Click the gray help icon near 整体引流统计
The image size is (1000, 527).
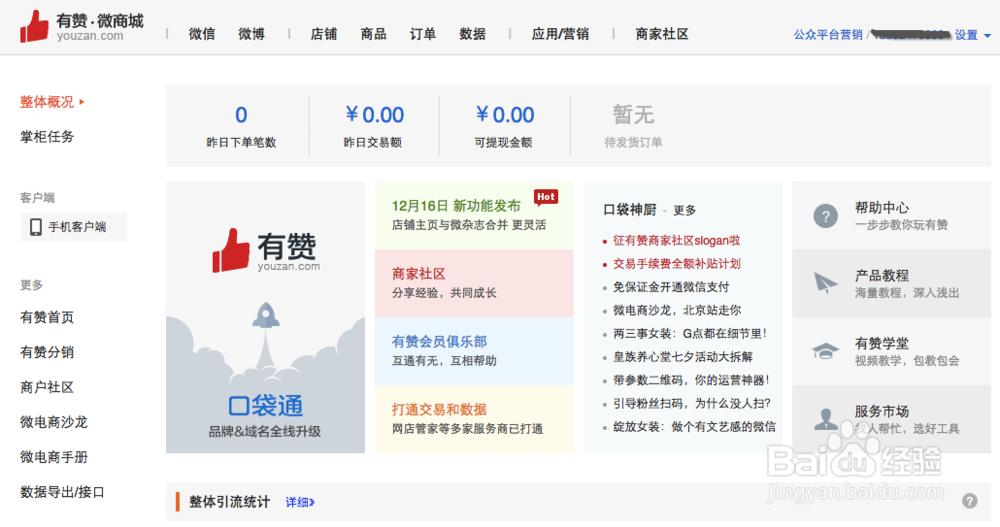(969, 501)
